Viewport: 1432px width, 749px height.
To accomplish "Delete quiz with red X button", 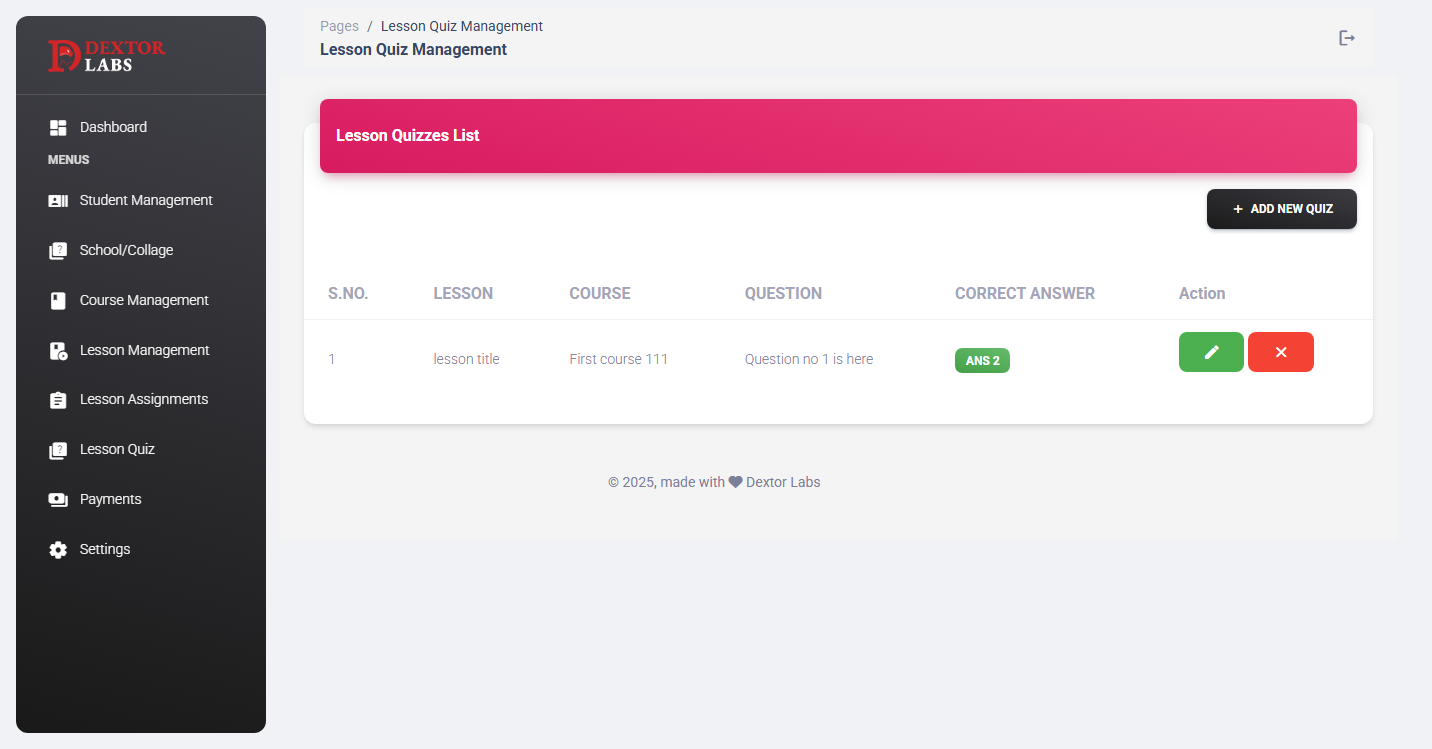I will pyautogui.click(x=1280, y=352).
